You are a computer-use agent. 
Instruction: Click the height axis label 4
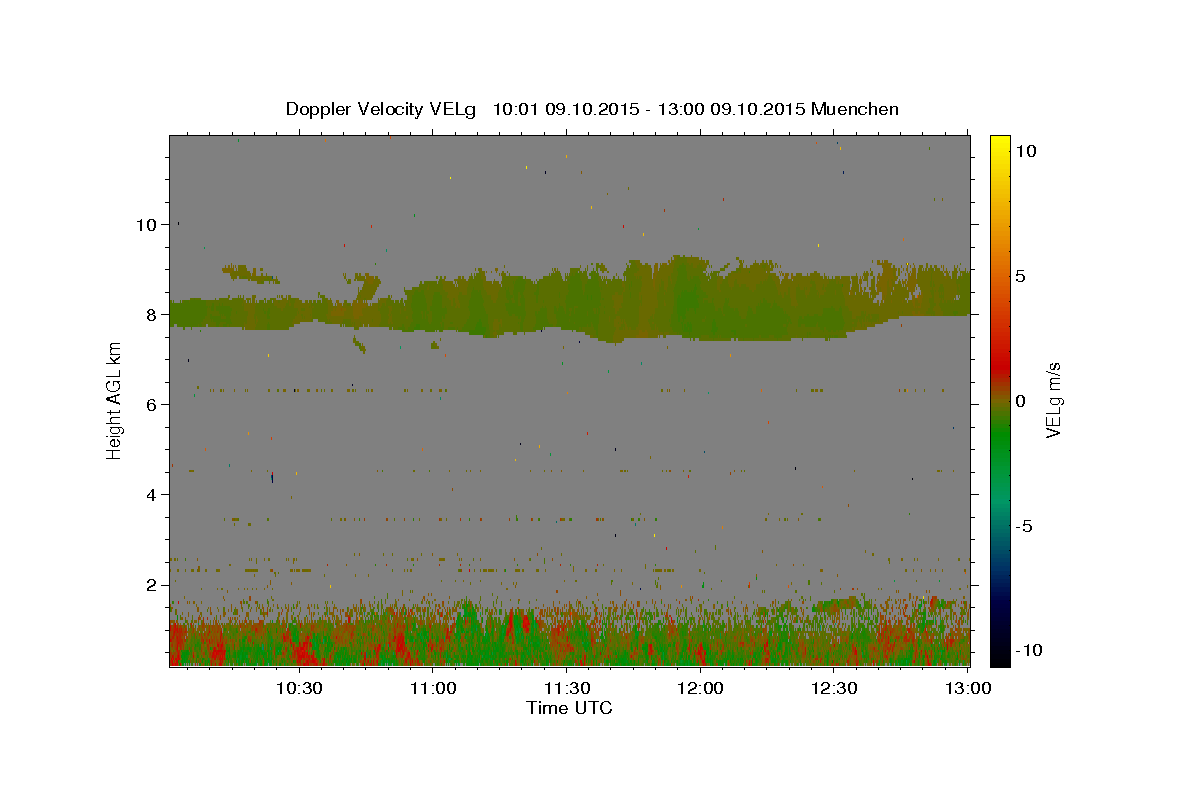pos(152,495)
